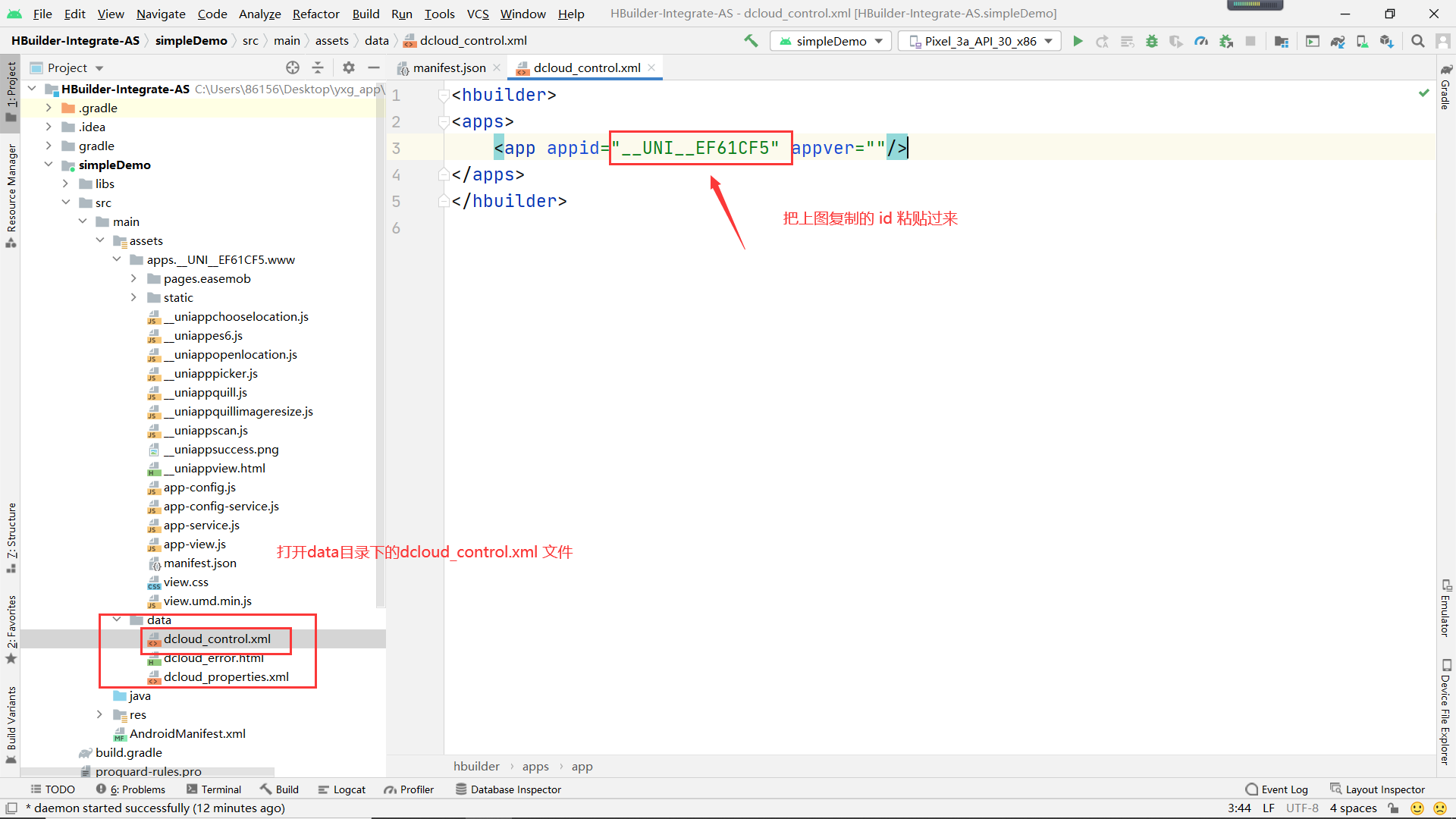Screen dimensions: 1456x819
Task: Toggle the Gradle side panel tab
Action: pyautogui.click(x=1445, y=89)
